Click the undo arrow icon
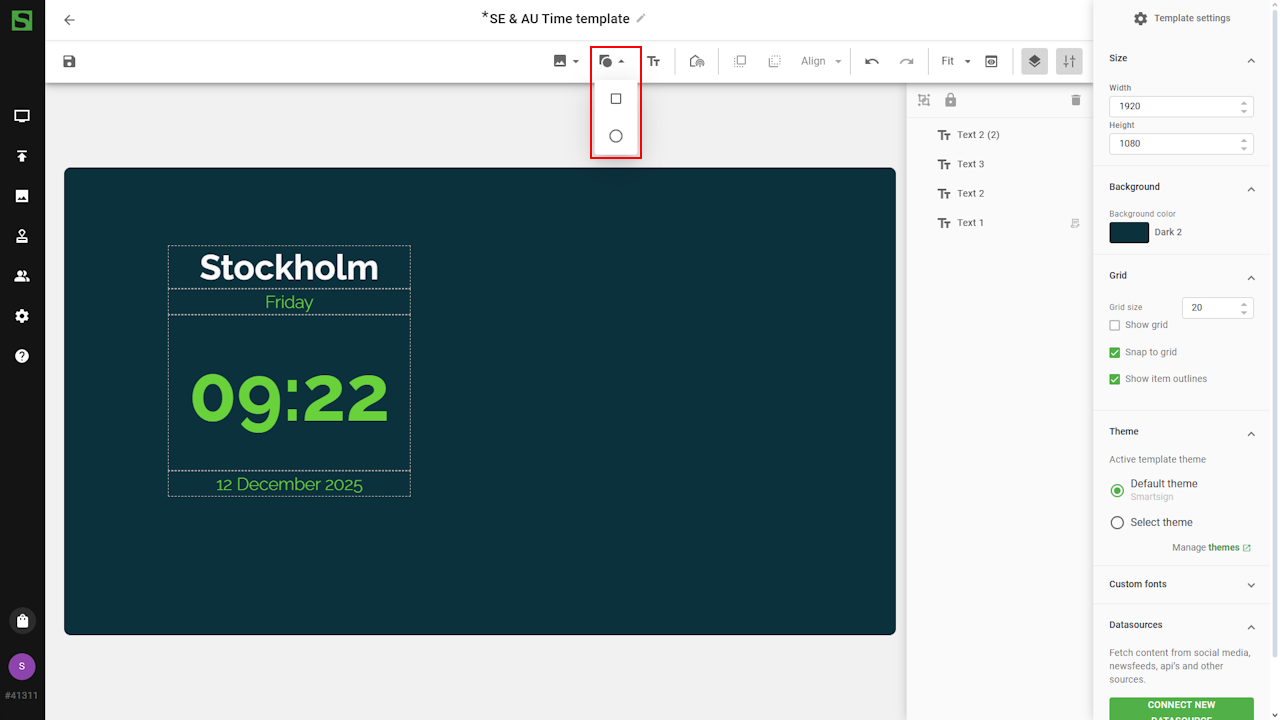 pyautogui.click(x=872, y=62)
